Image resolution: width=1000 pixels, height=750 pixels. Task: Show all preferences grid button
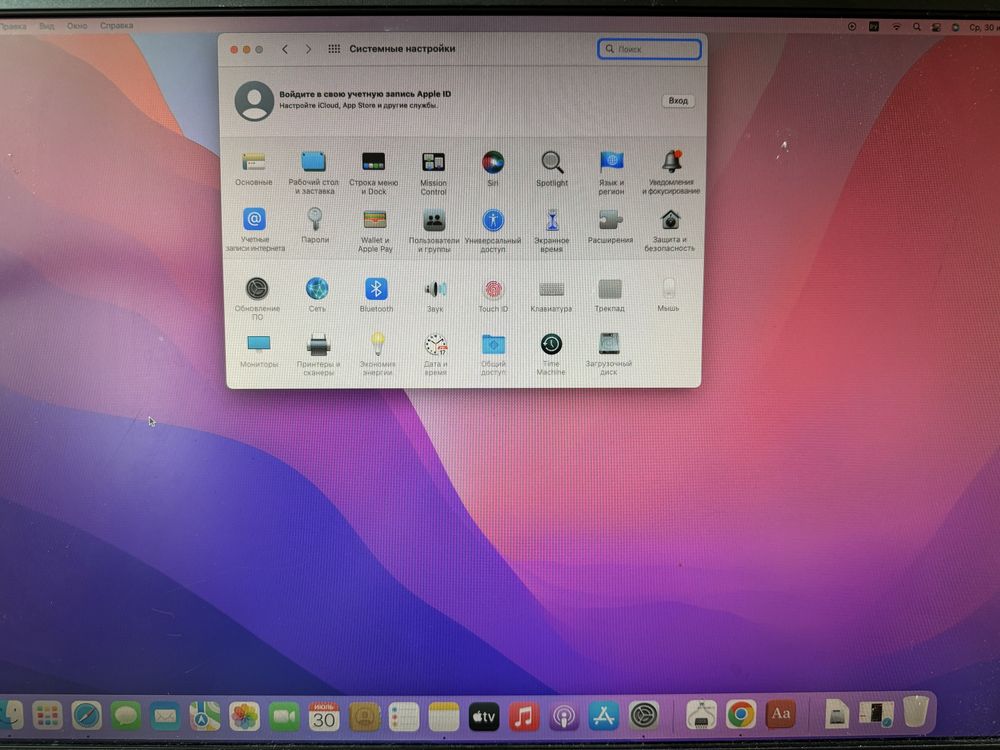pyautogui.click(x=334, y=49)
